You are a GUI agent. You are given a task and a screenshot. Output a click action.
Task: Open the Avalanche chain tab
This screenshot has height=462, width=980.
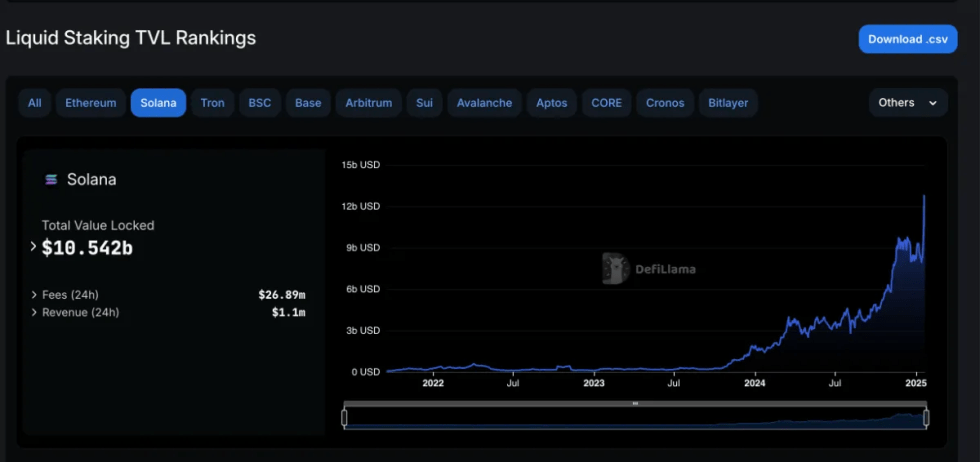484,103
